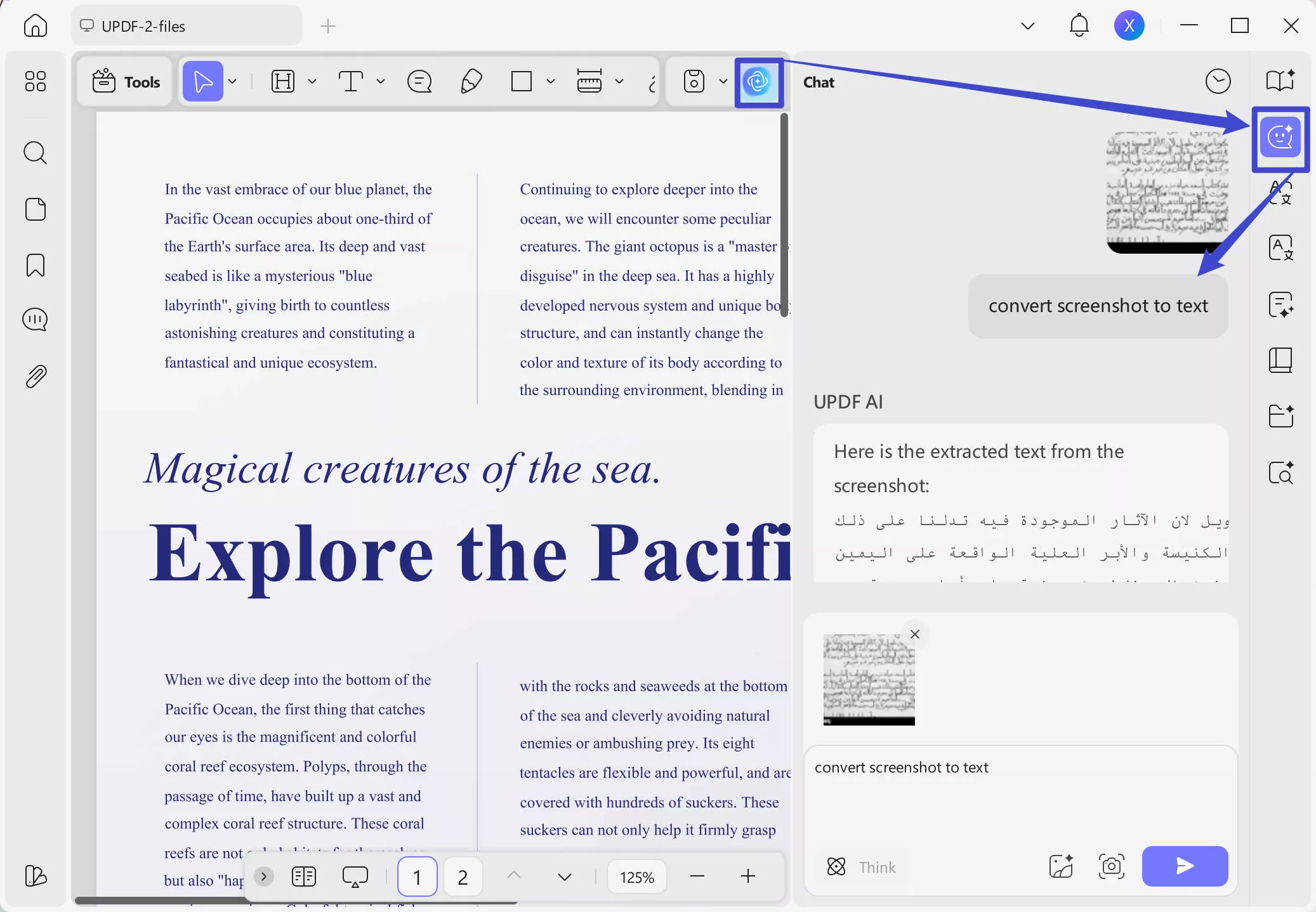Open the Tools menu

click(x=126, y=82)
